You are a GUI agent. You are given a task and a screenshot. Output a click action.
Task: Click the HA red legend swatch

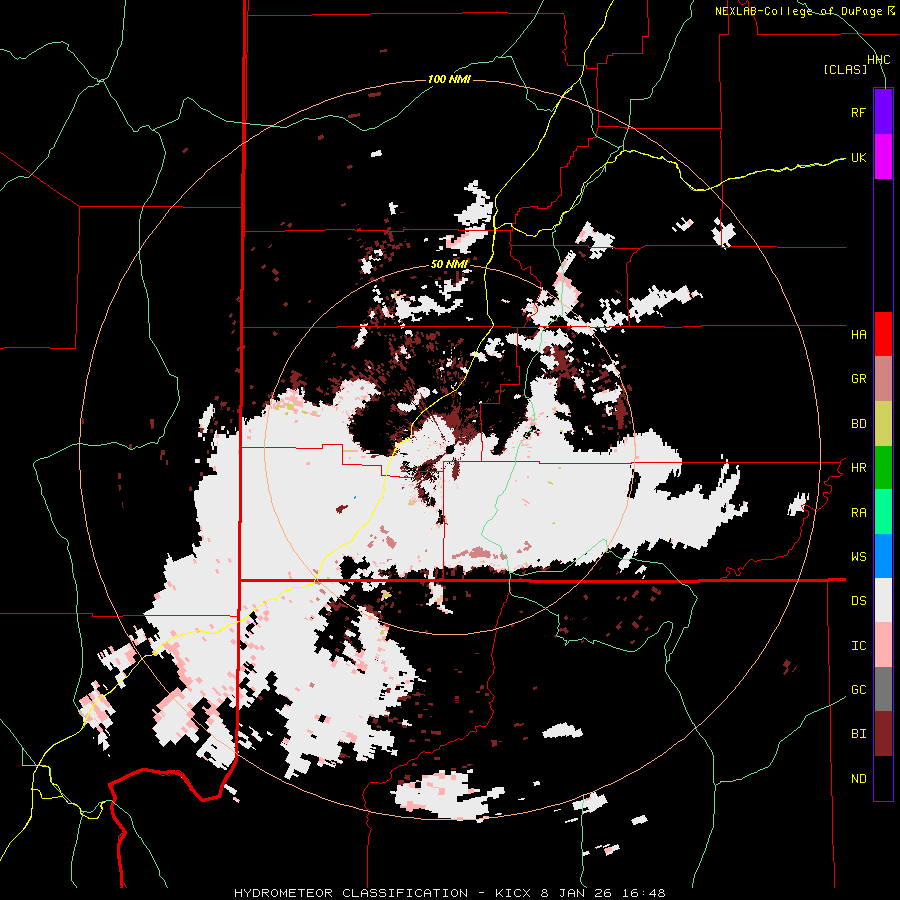click(883, 334)
